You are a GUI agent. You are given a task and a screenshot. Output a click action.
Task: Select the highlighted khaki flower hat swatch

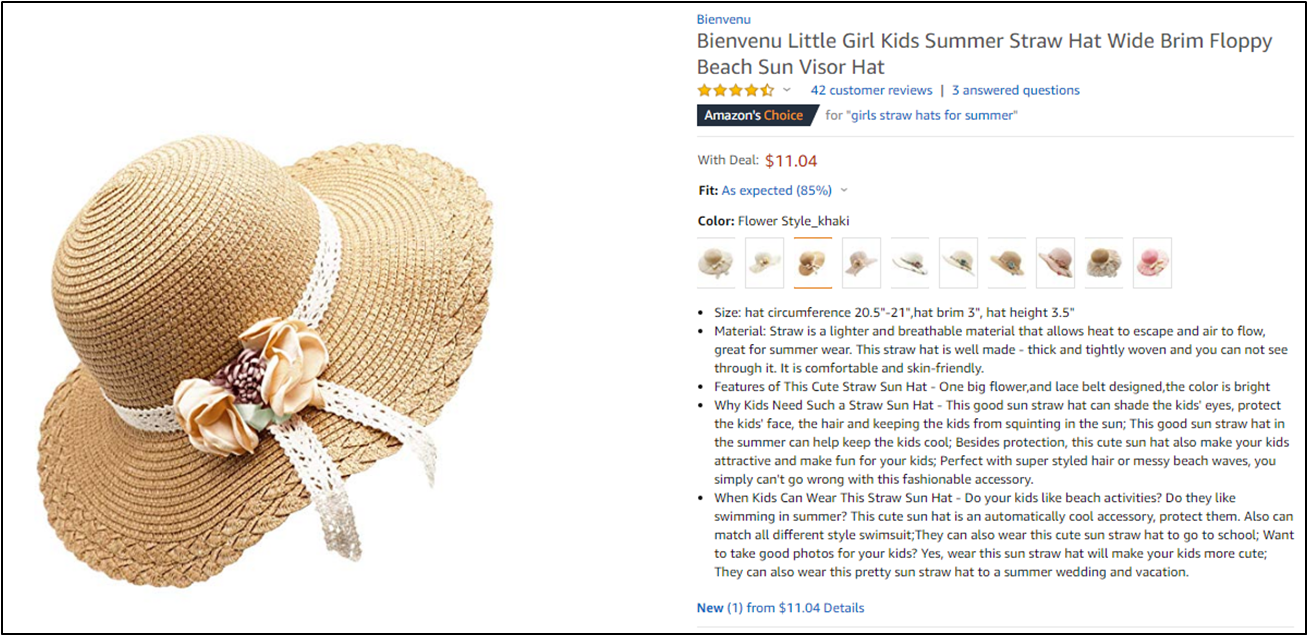click(x=812, y=263)
